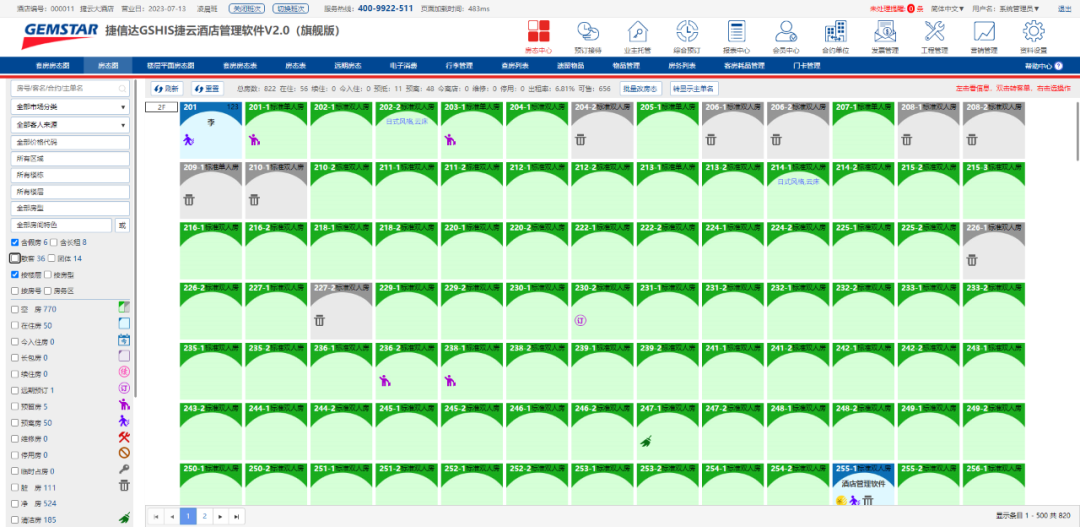
Task: Click the room search input field
Action: 65,88
